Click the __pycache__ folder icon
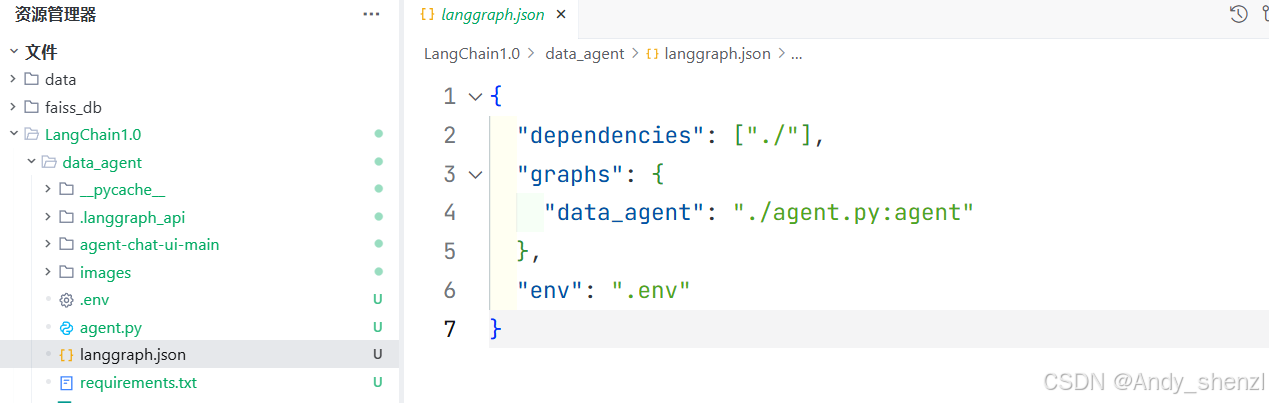Screen dimensions: 1269x403 (x=66, y=189)
